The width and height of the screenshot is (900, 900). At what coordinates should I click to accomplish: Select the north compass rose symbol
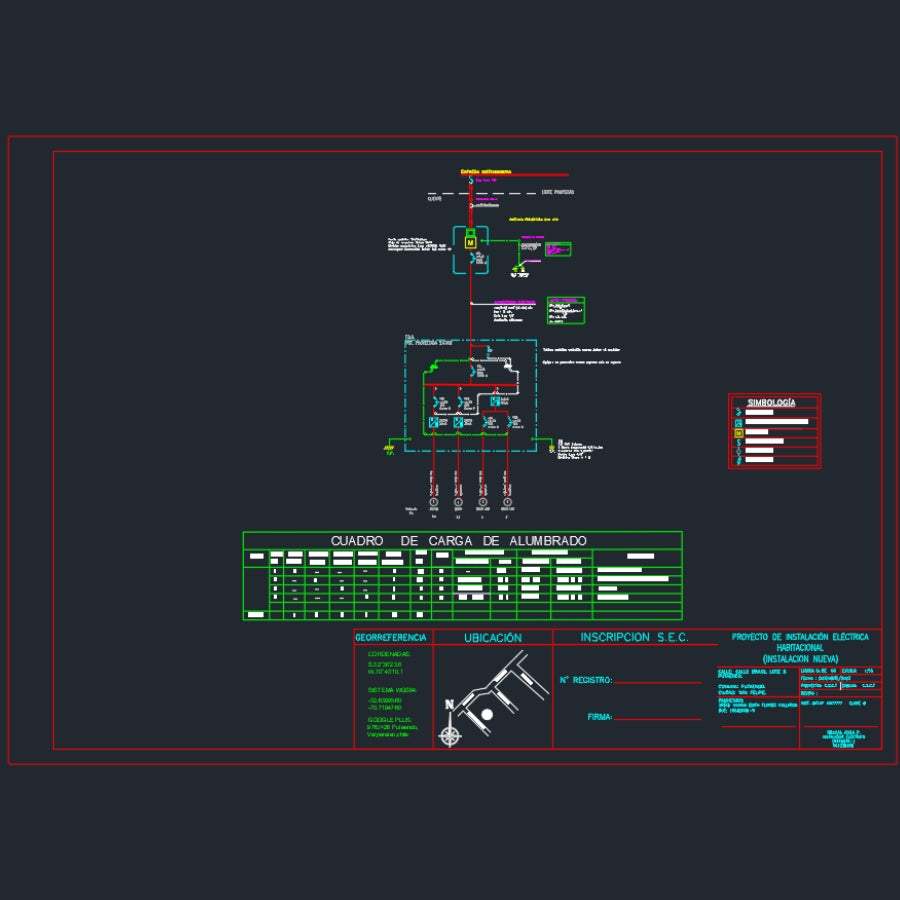(451, 736)
